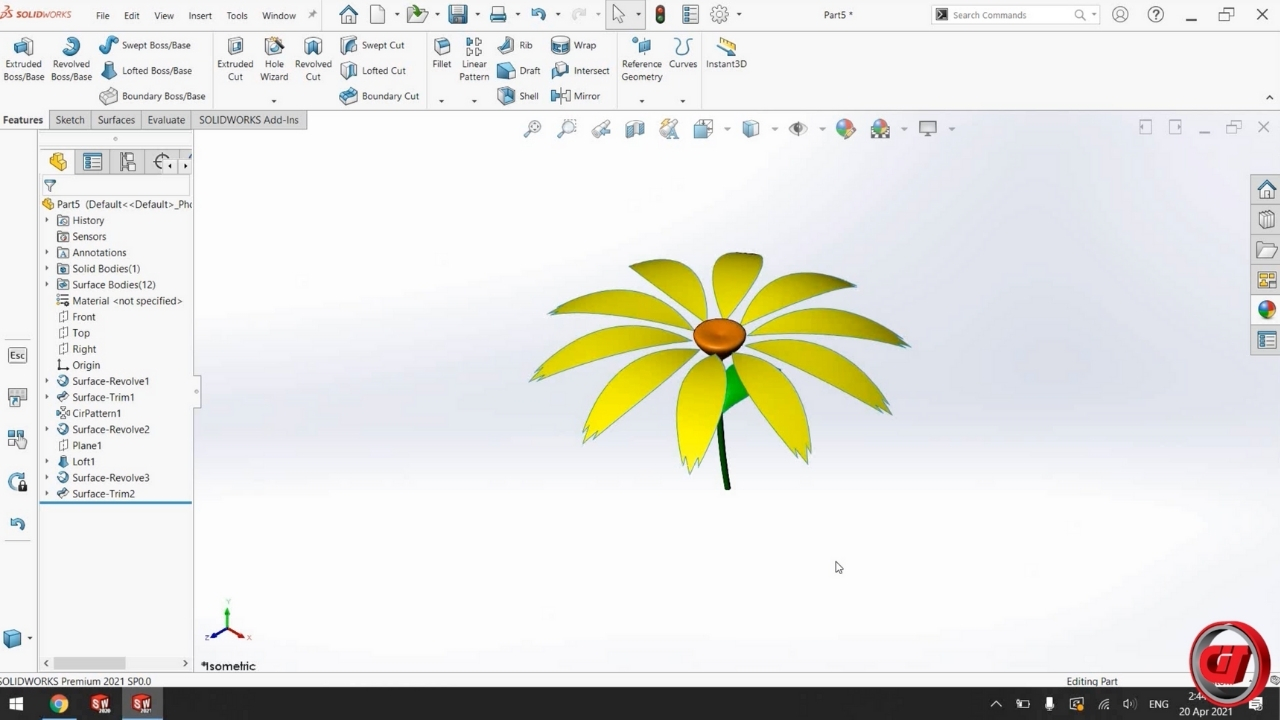Open the Zoom to Fit view tool

(x=533, y=129)
